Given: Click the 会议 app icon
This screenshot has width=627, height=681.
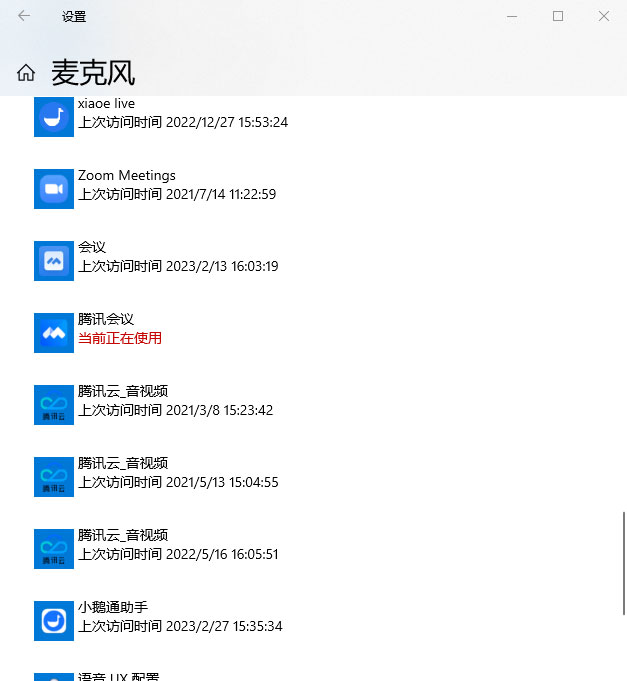Looking at the screenshot, I should [54, 261].
